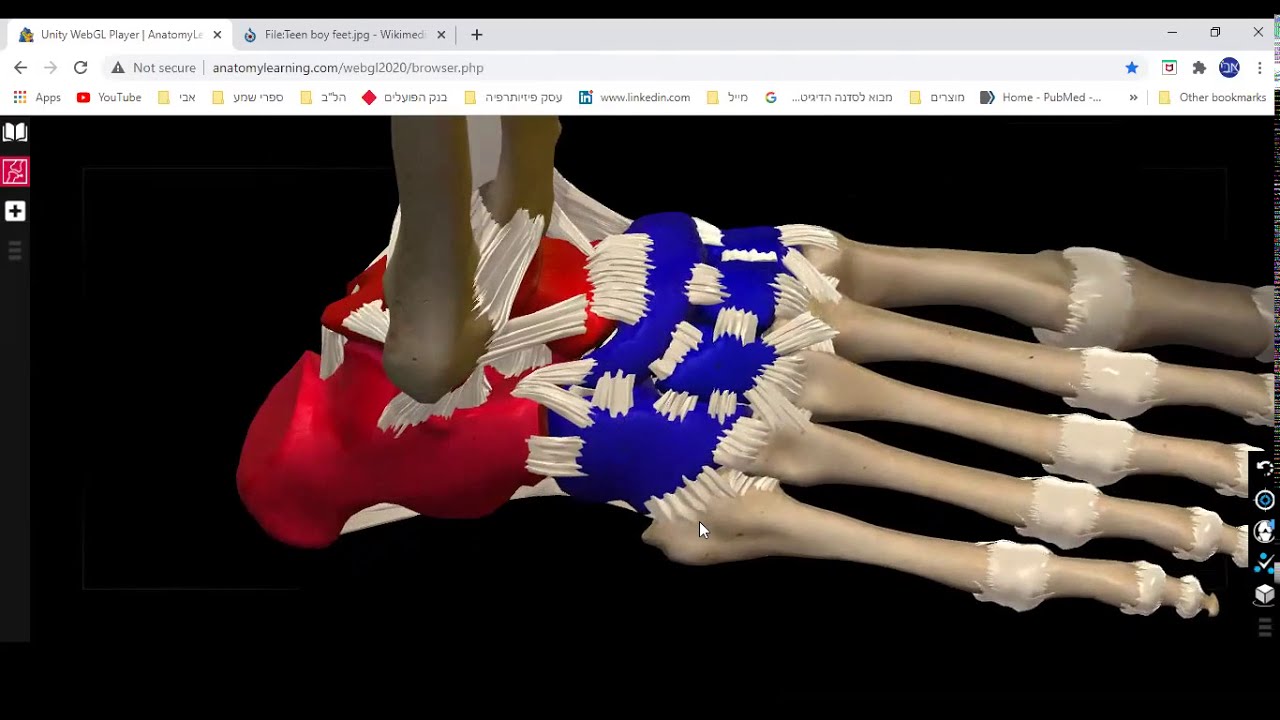The width and height of the screenshot is (1280, 720).
Task: Click the pelvis body-region icon on right
Action: coord(1265,532)
